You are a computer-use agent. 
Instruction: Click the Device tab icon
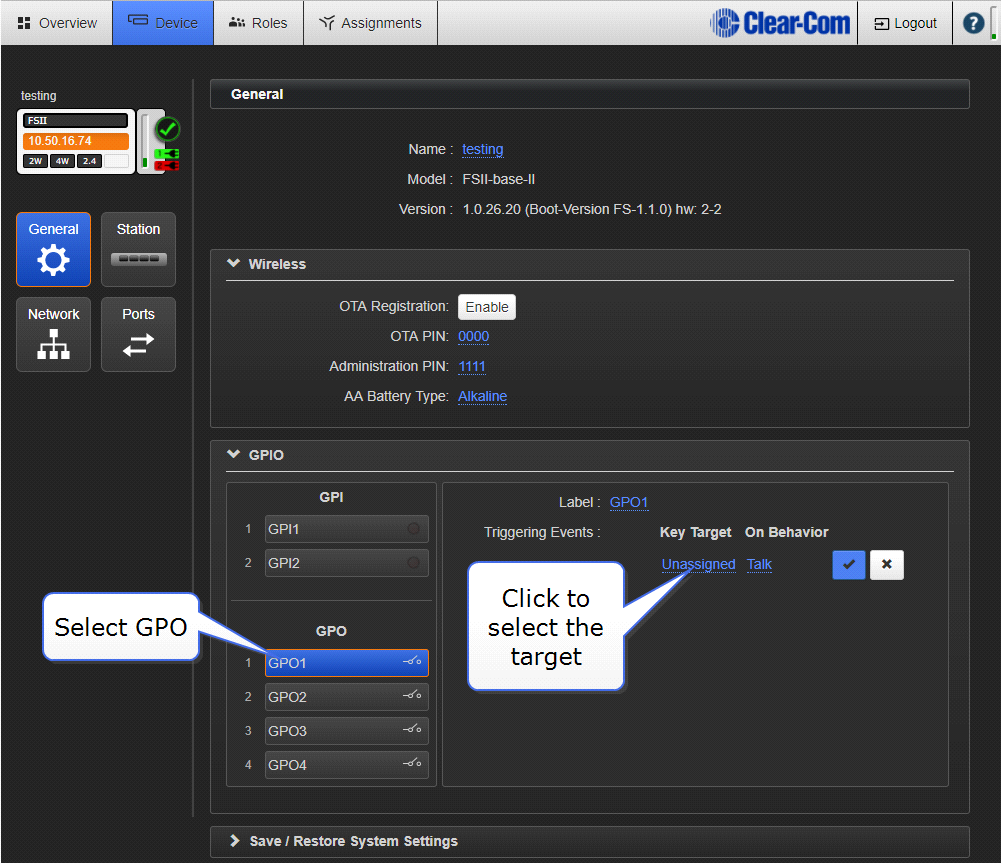[x=138, y=20]
